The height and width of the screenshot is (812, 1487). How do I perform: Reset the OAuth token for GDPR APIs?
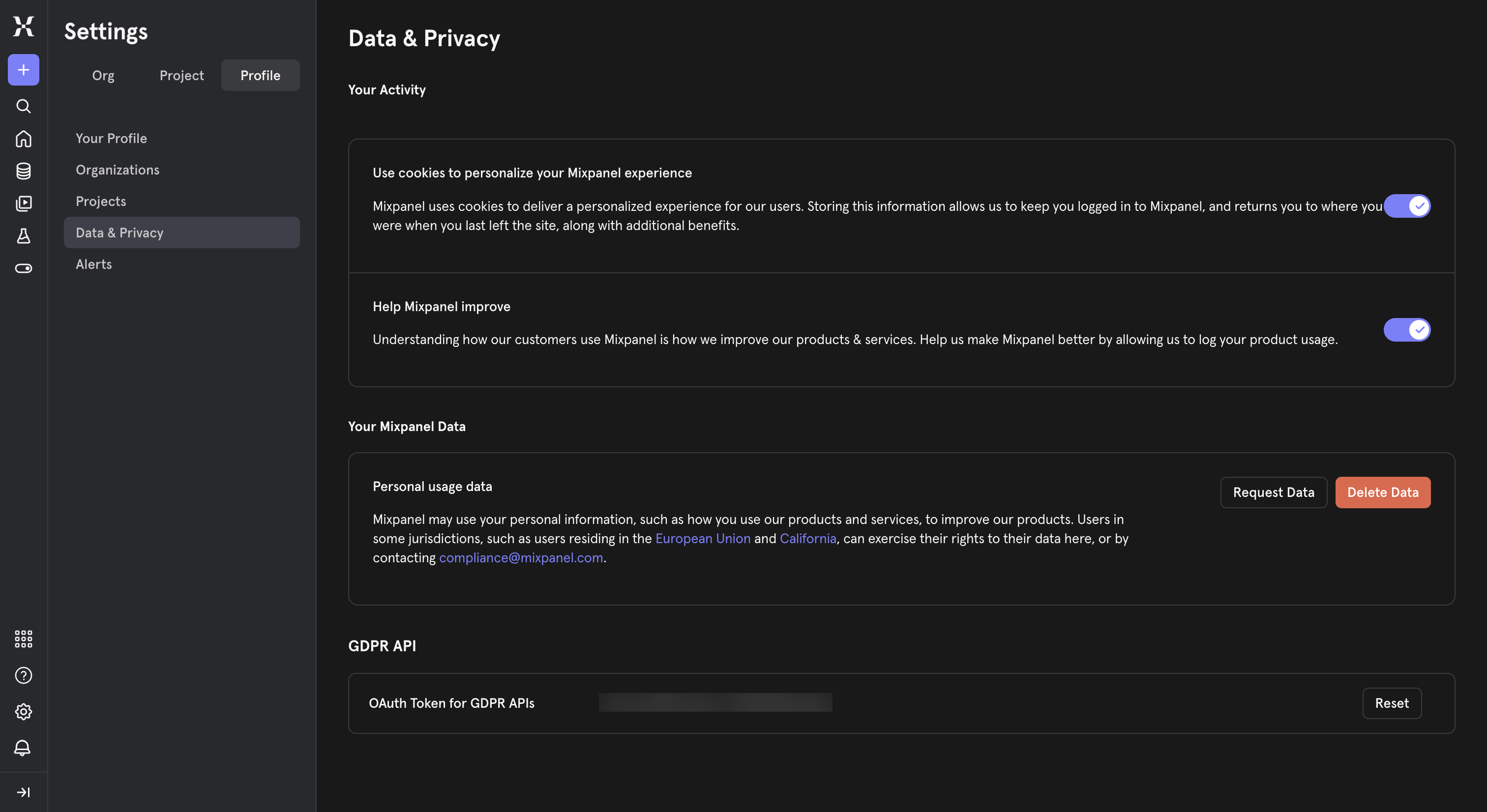click(x=1392, y=703)
